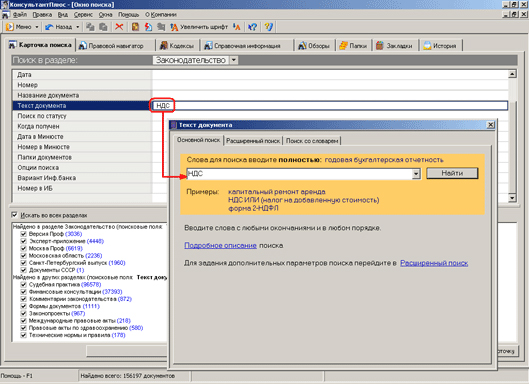
Task: Switch to Расширенный поиск dialog tab
Action: tap(253, 141)
